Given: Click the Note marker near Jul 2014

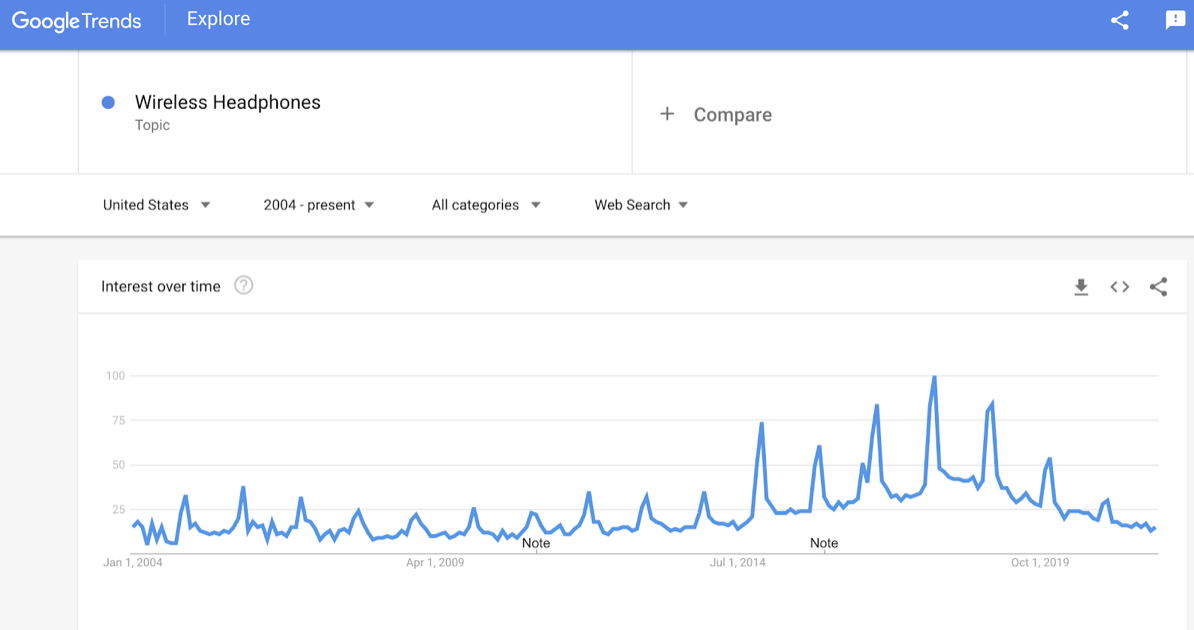Looking at the screenshot, I should [824, 543].
